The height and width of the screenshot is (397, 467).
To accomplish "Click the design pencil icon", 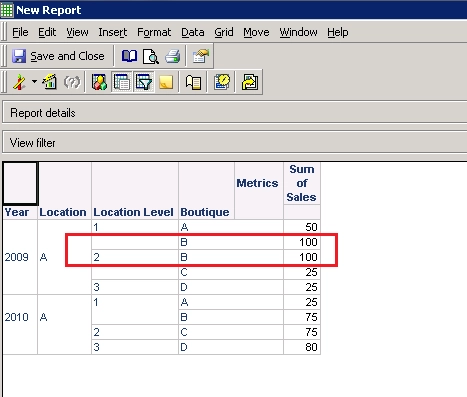I will pyautogui.click(x=19, y=82).
